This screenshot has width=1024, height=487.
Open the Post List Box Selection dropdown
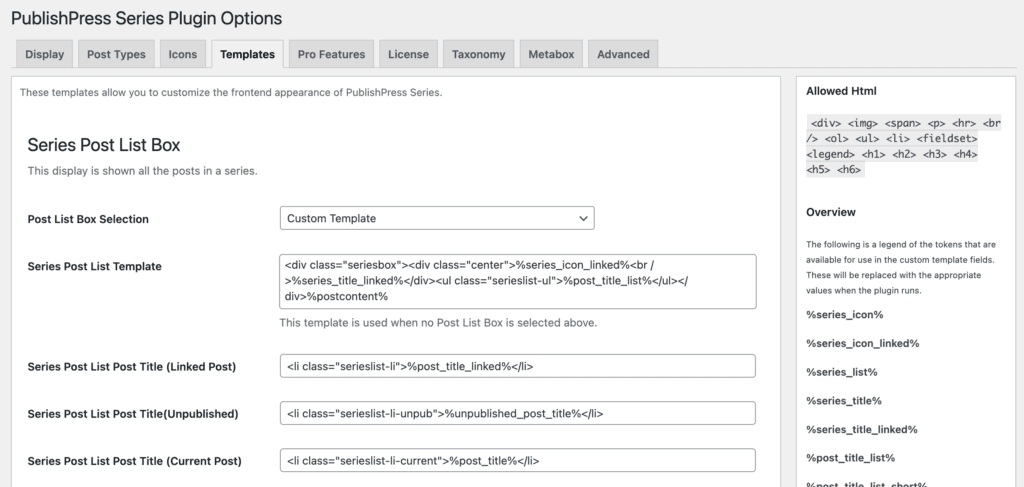click(437, 218)
